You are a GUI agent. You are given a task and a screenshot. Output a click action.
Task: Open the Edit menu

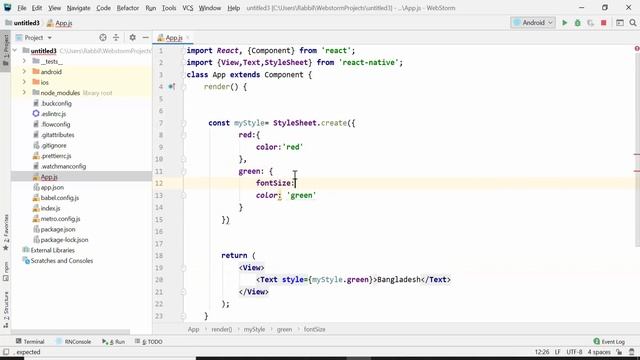pyautogui.click(x=37, y=8)
